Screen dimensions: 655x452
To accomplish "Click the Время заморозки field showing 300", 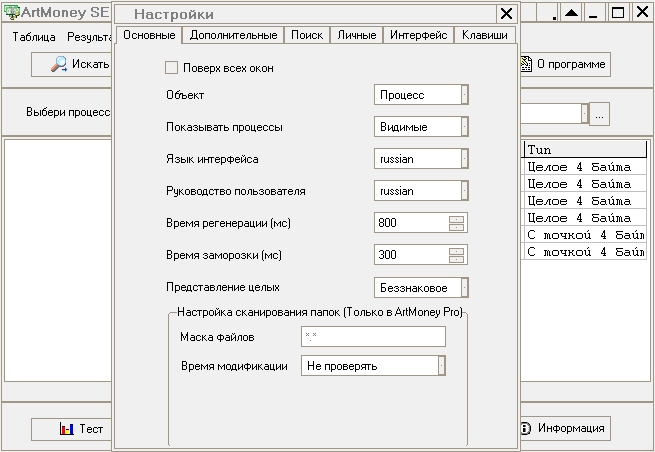I will tap(411, 255).
